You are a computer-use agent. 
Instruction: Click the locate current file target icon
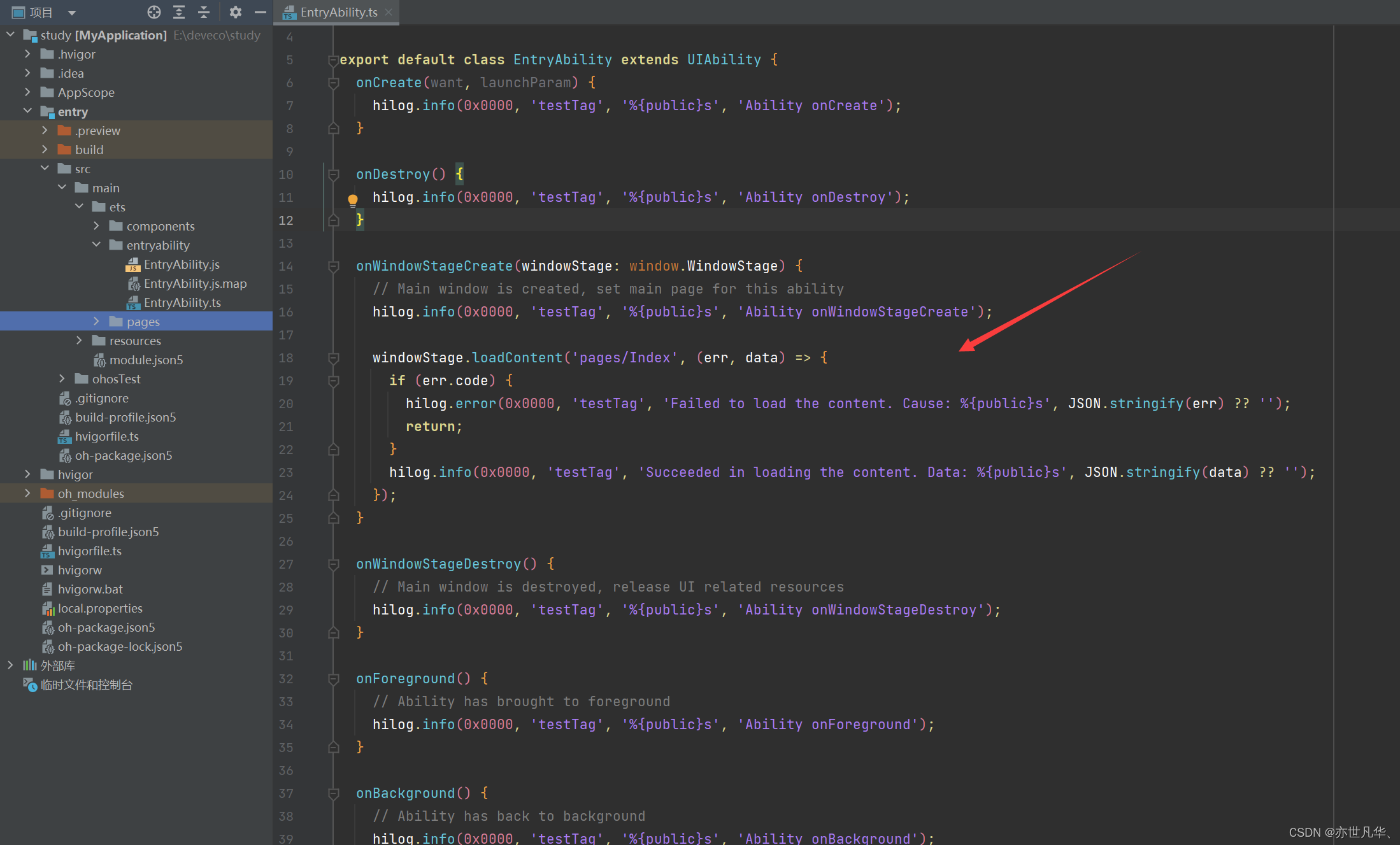[154, 12]
